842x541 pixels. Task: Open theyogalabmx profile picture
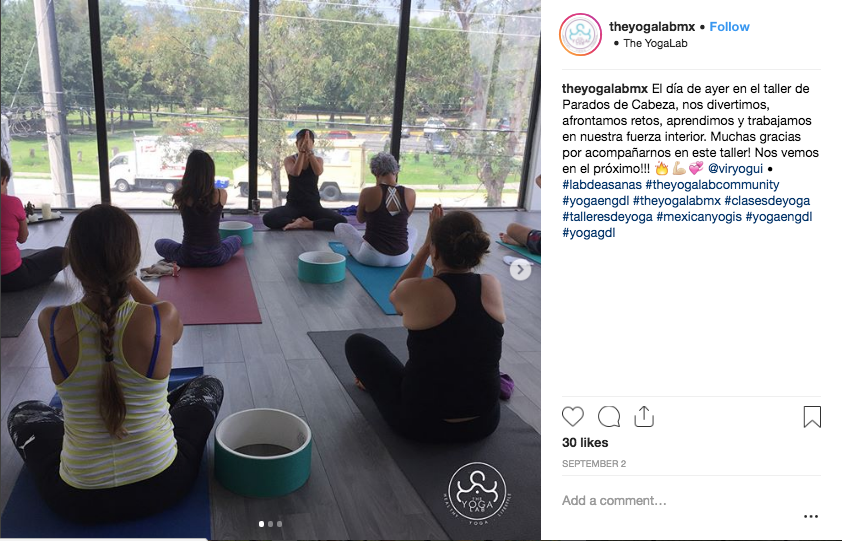tap(580, 35)
